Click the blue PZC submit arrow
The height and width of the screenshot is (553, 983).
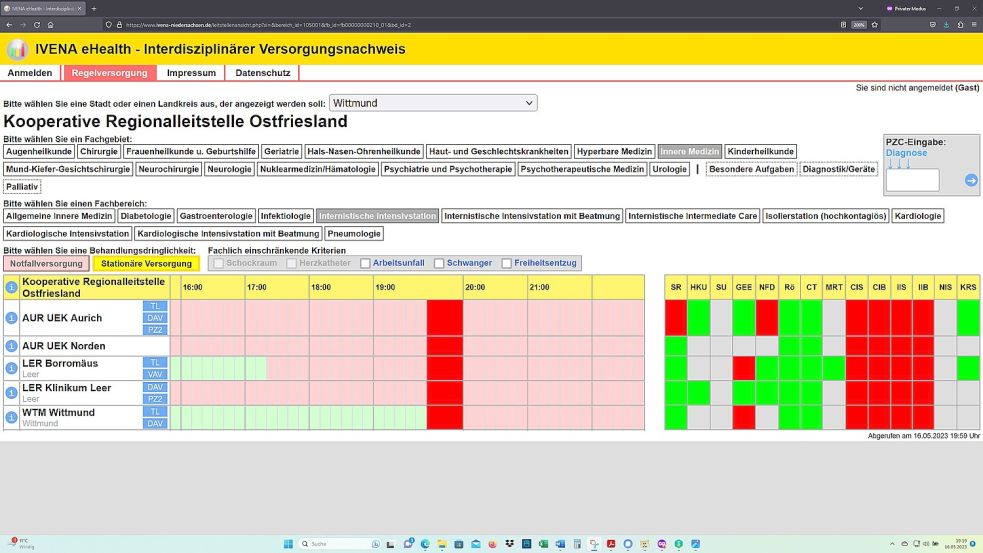[x=970, y=181]
